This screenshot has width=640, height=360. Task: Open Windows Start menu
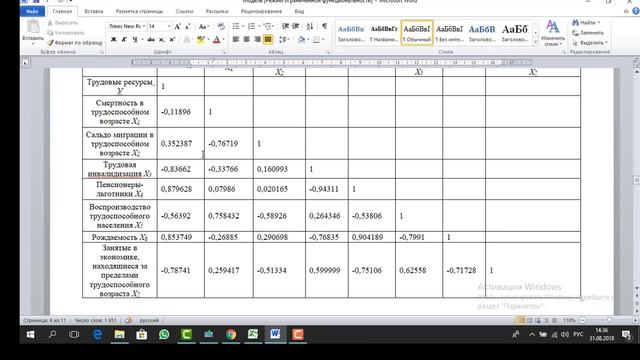[x=30, y=335]
